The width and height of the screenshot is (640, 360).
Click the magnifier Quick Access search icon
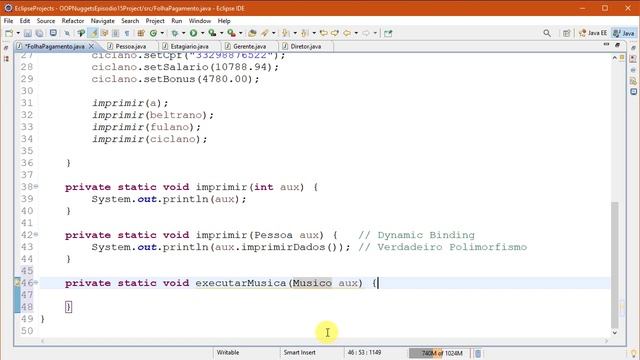[x=547, y=33]
